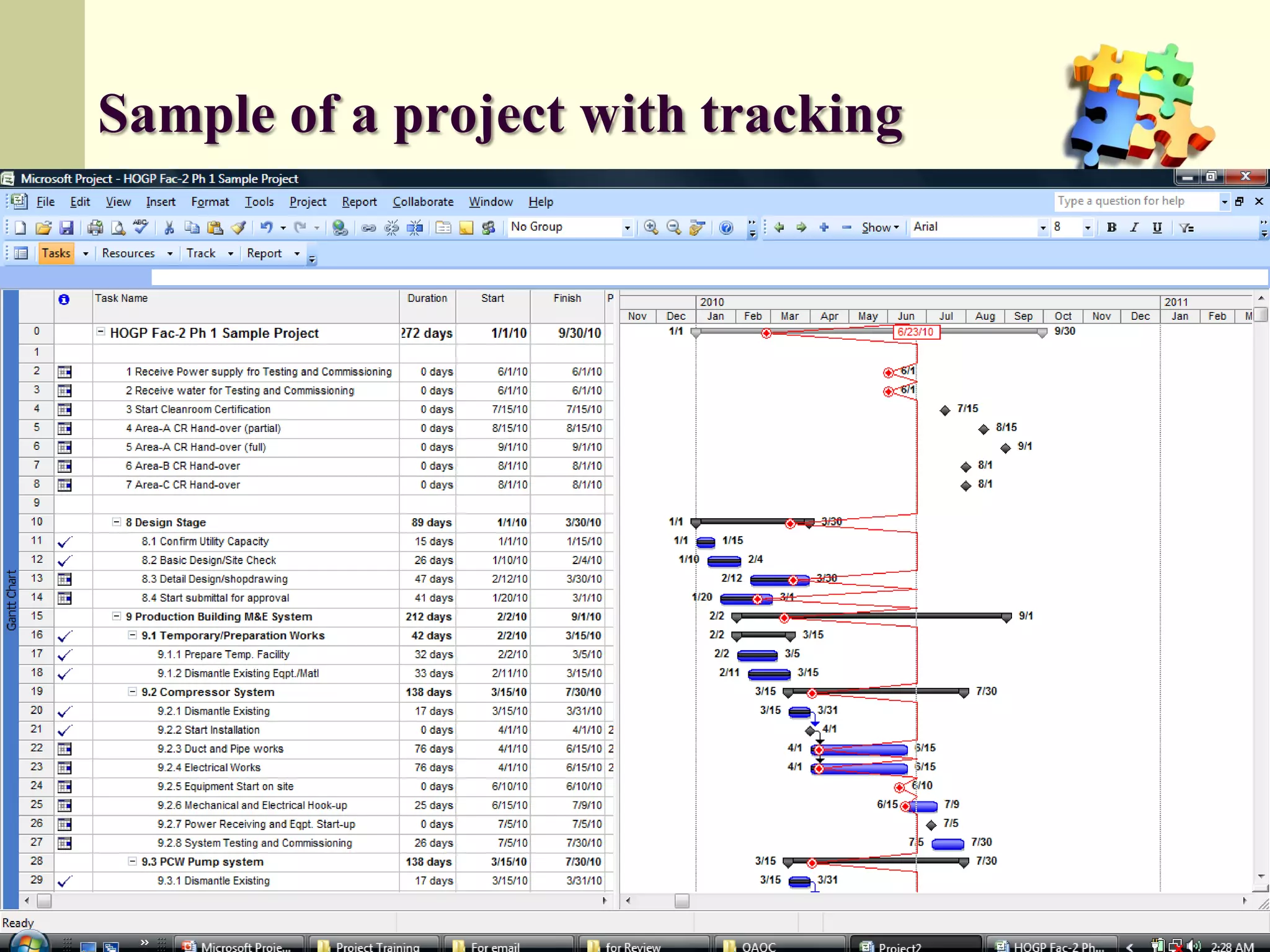Paste with the clipboard icon
1270x952 pixels.
(215, 227)
